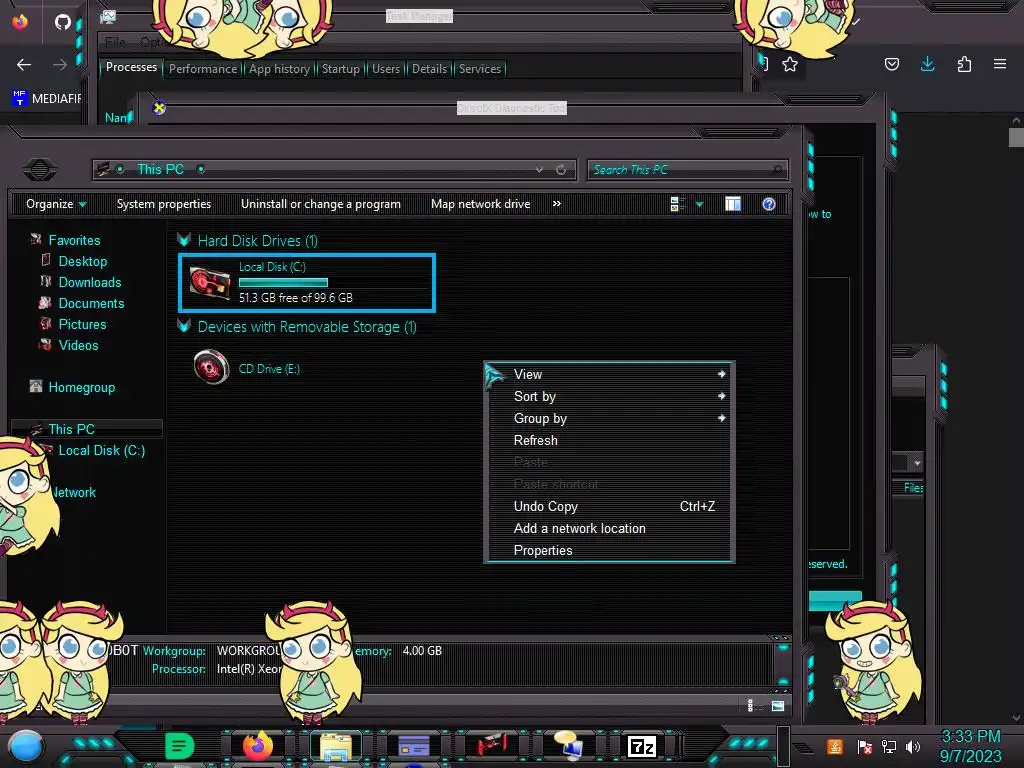Bookmark this page star icon

point(790,64)
